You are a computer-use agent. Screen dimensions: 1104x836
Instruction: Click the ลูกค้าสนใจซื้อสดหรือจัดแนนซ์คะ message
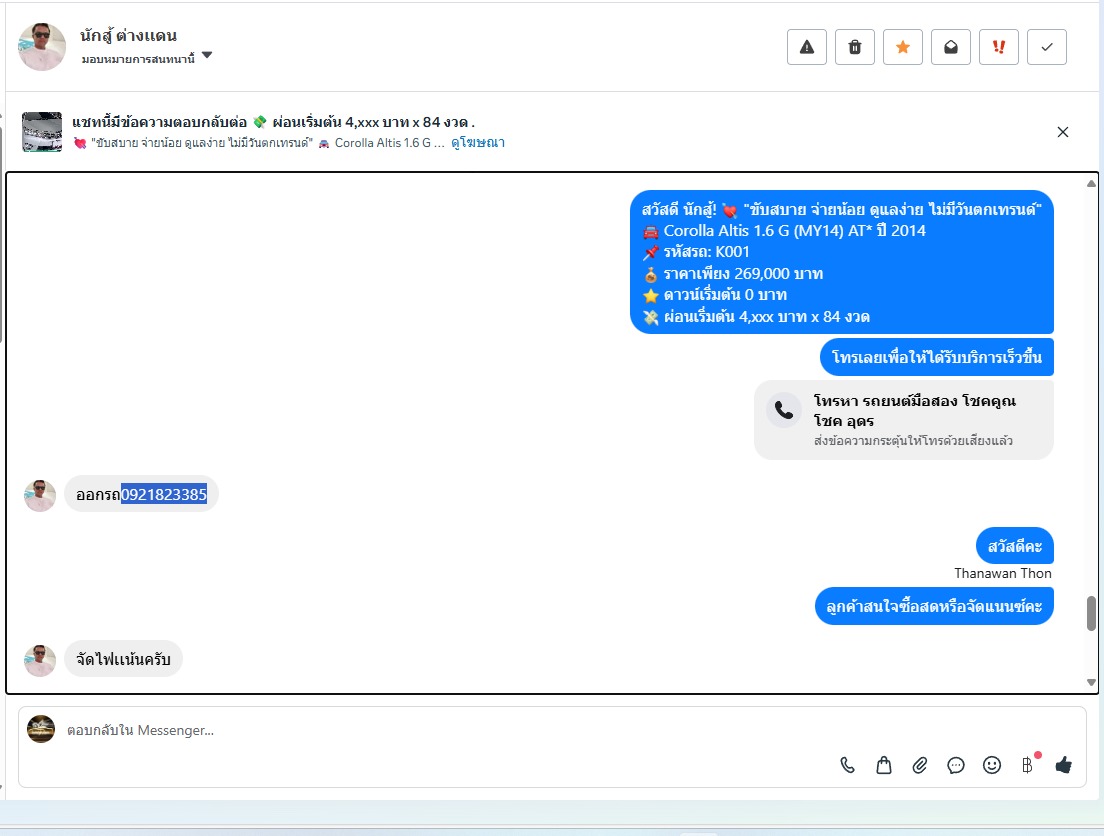click(x=934, y=606)
